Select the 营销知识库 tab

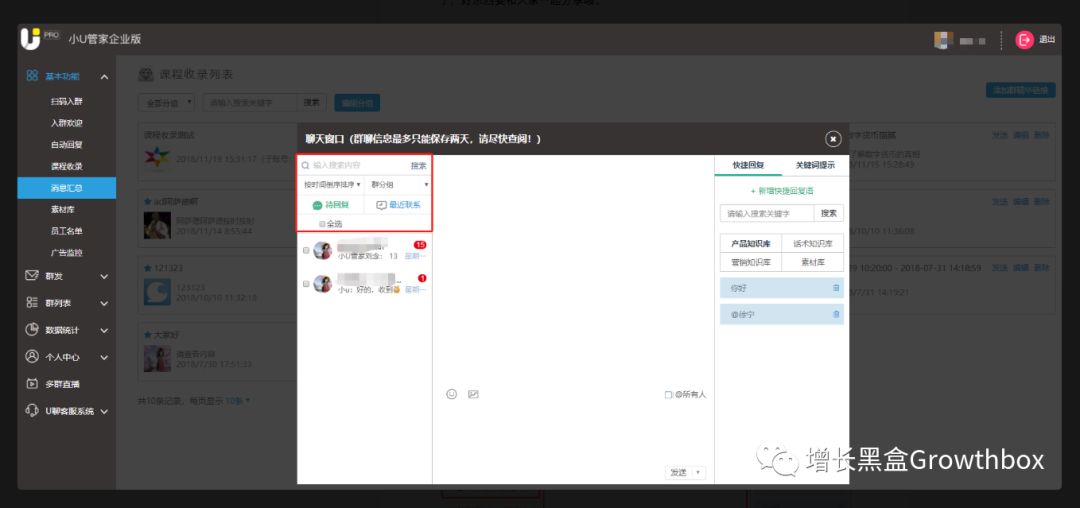751,262
